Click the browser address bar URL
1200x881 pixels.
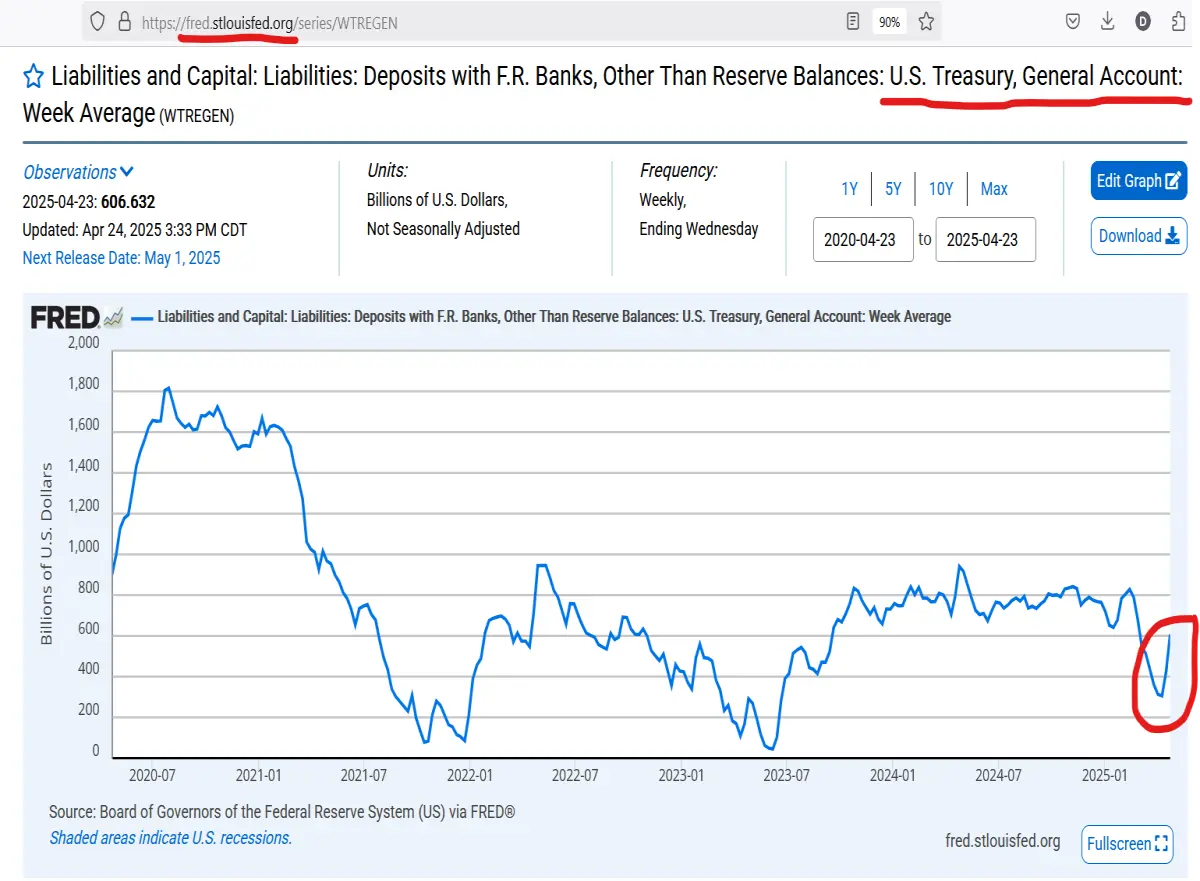pos(268,22)
